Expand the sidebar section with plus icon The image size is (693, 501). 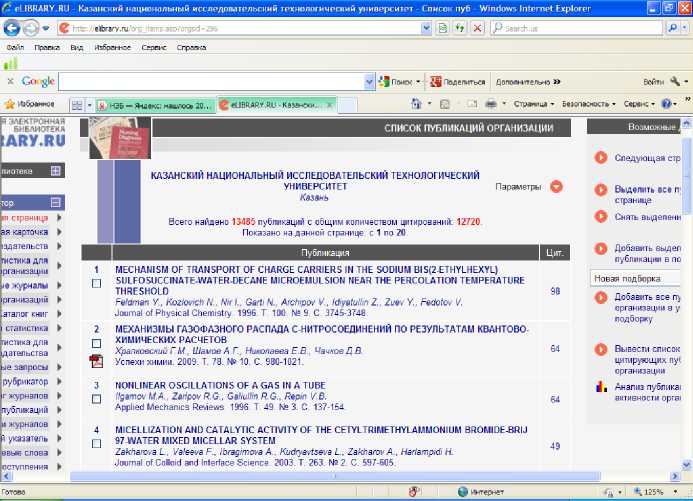[56, 171]
